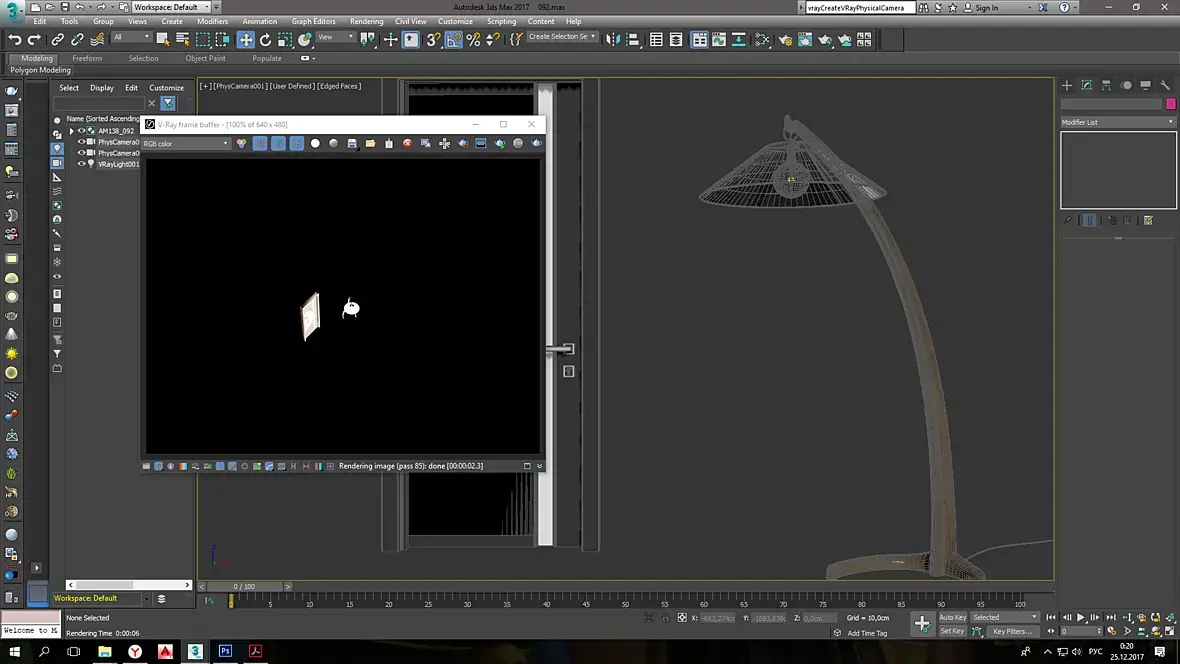Open the Material Editor from main toolbar

pyautogui.click(x=763, y=40)
